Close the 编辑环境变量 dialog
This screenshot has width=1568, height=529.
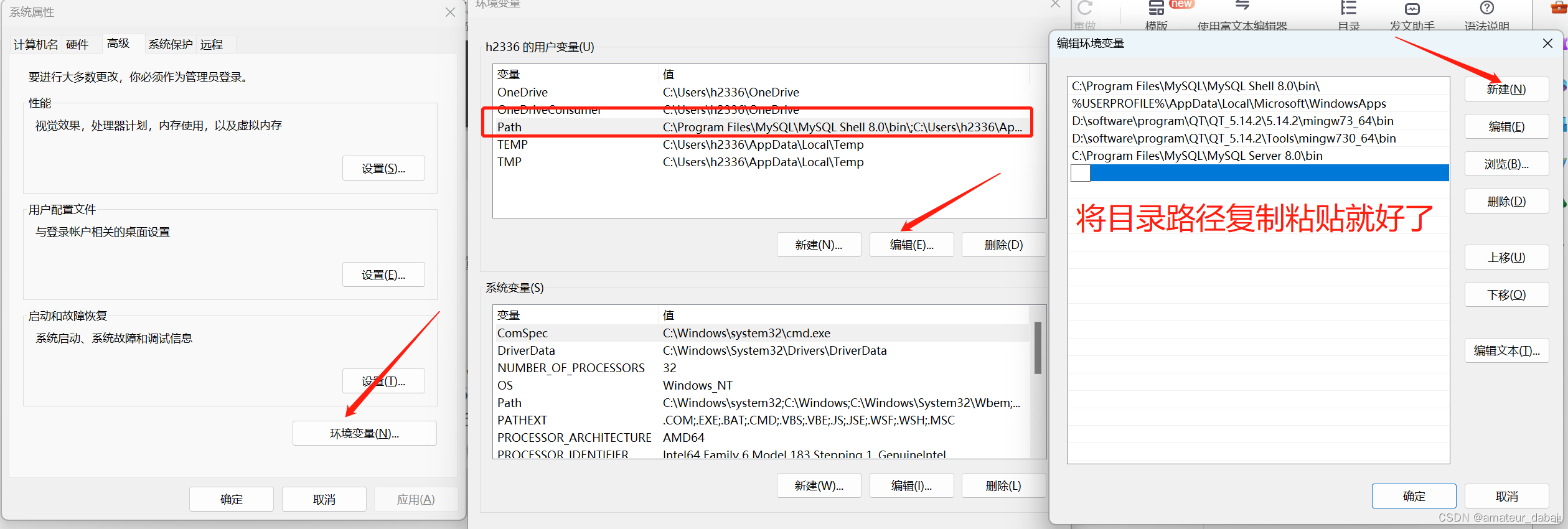pos(1547,44)
